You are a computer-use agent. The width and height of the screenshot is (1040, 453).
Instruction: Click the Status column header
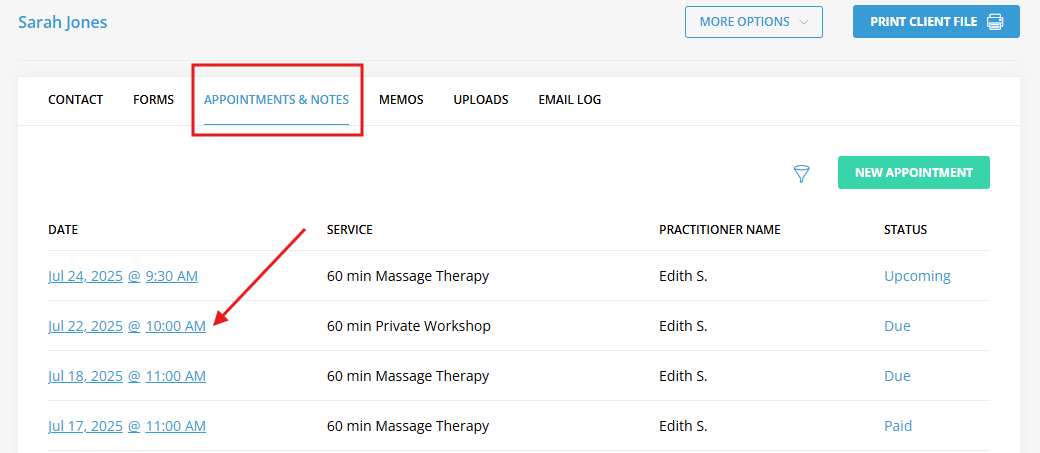[905, 230]
